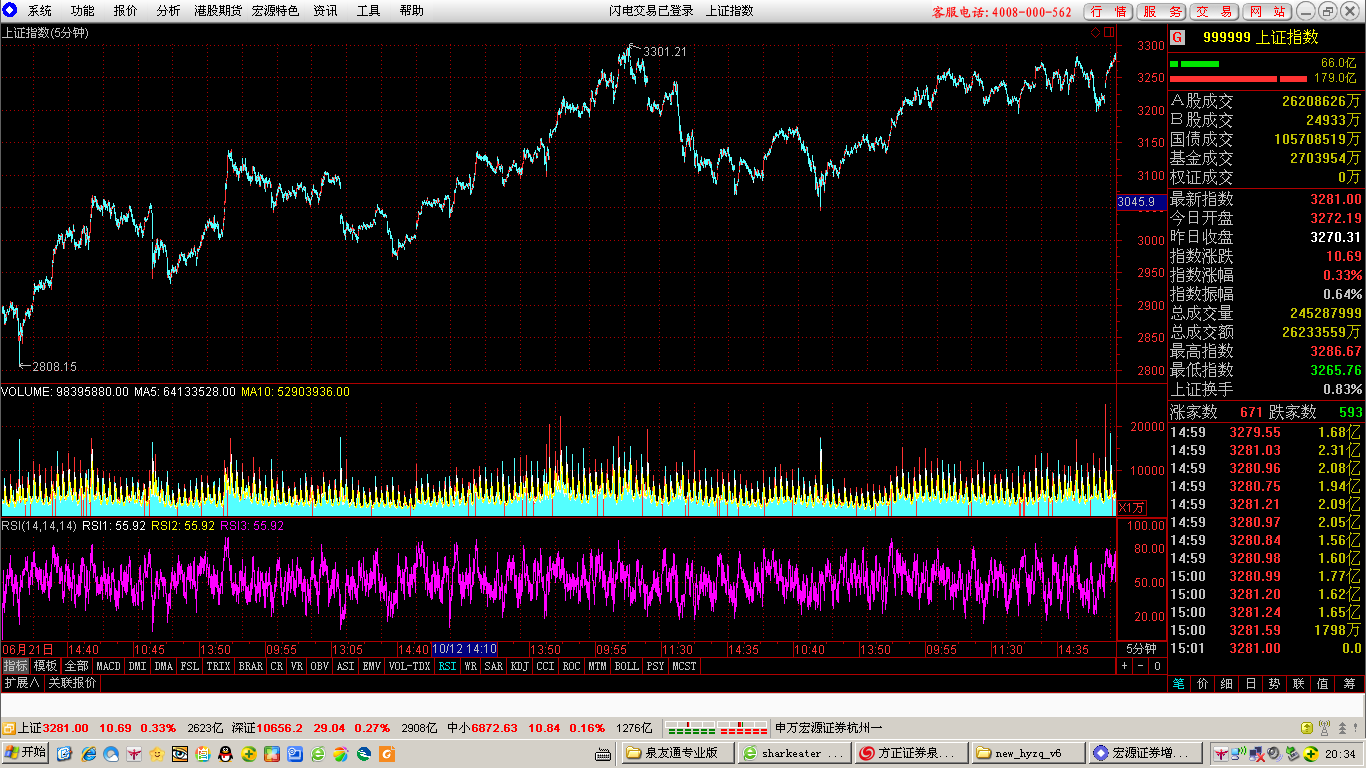Click the 交易 button in the title bar
This screenshot has width=1366, height=768.
pyautogui.click(x=1215, y=12)
